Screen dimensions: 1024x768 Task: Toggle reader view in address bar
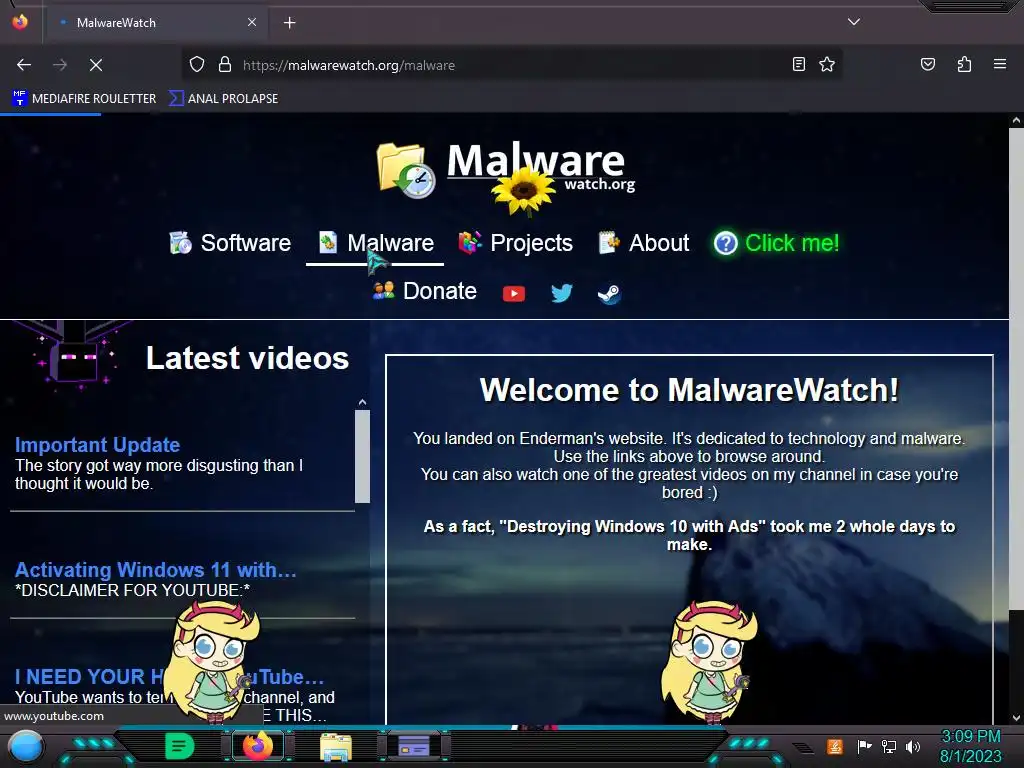798,65
